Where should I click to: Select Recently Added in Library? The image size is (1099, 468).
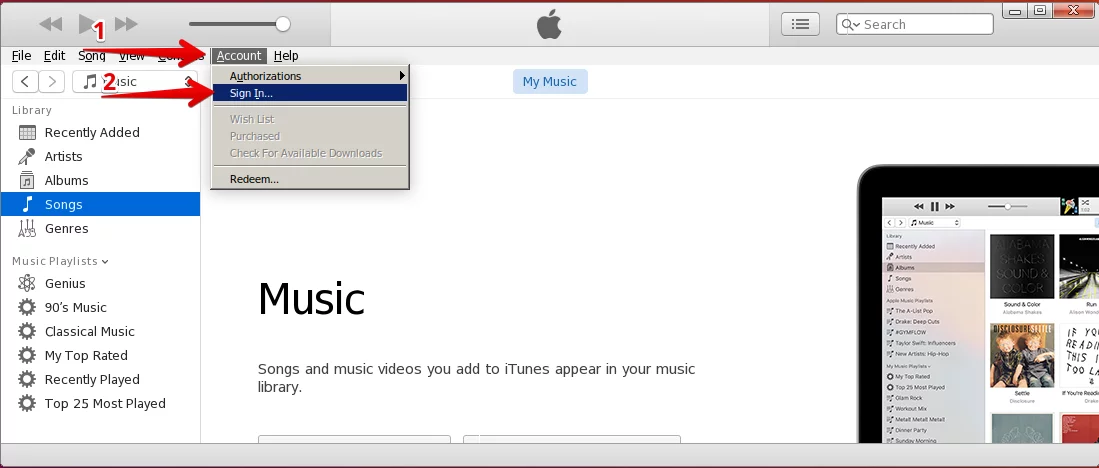[100, 132]
